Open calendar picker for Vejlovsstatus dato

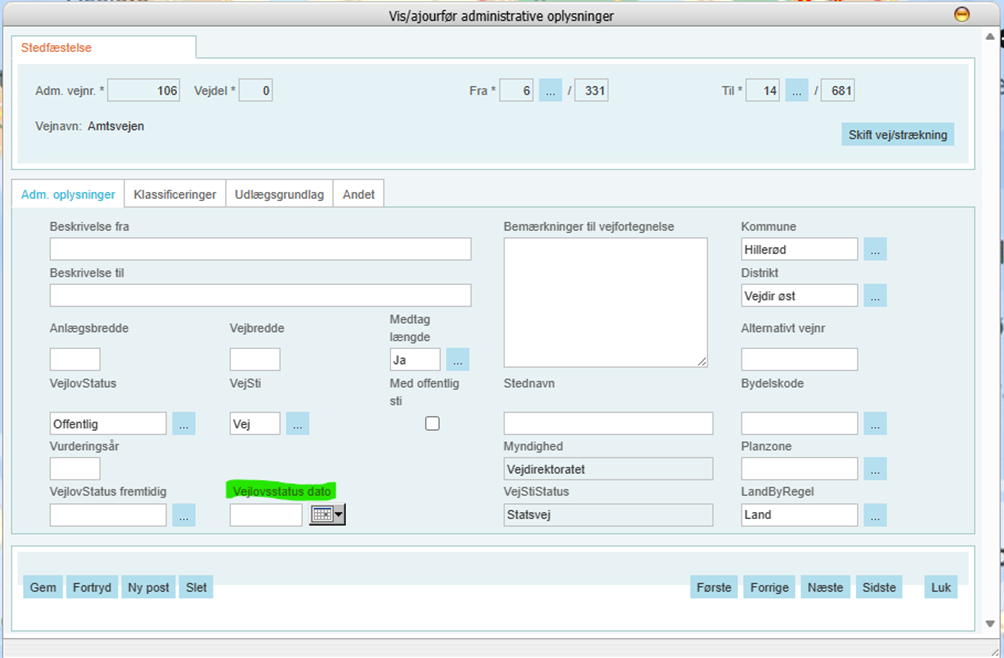(x=326, y=515)
